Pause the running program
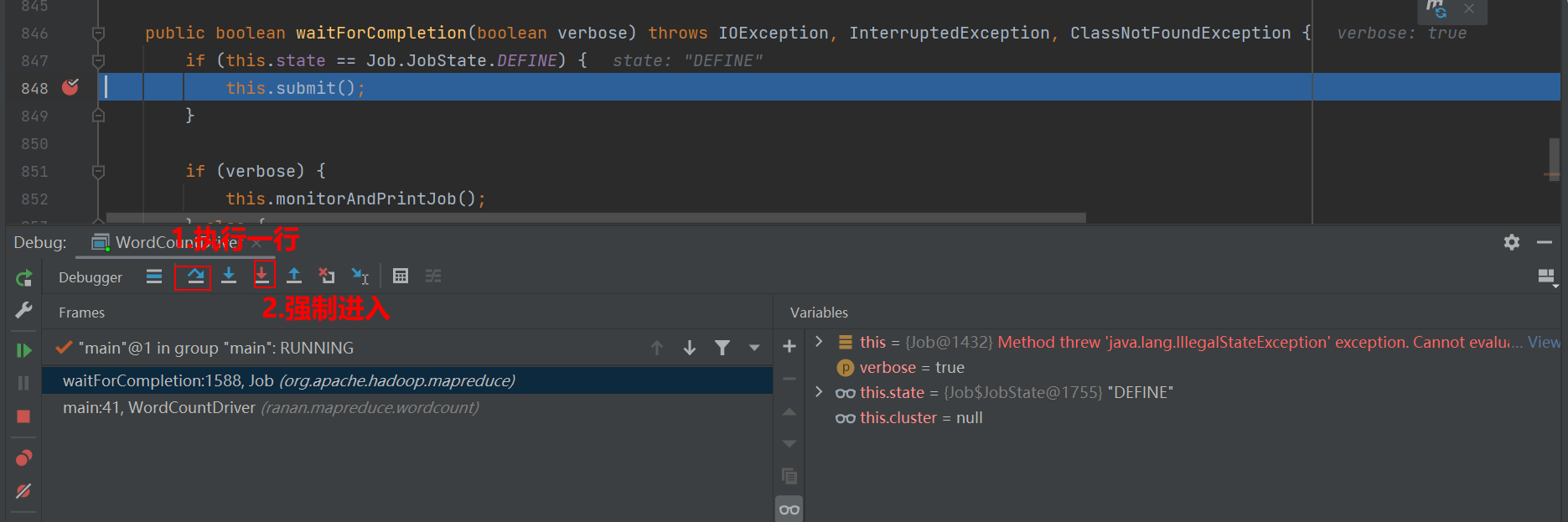Viewport: 1568px width, 522px height. click(x=23, y=383)
